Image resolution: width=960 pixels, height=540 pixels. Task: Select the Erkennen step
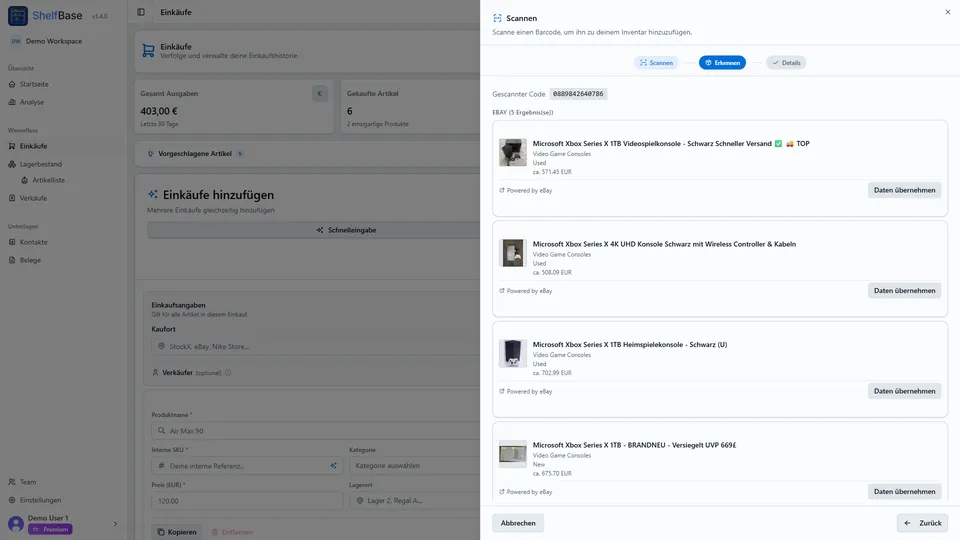coord(722,63)
